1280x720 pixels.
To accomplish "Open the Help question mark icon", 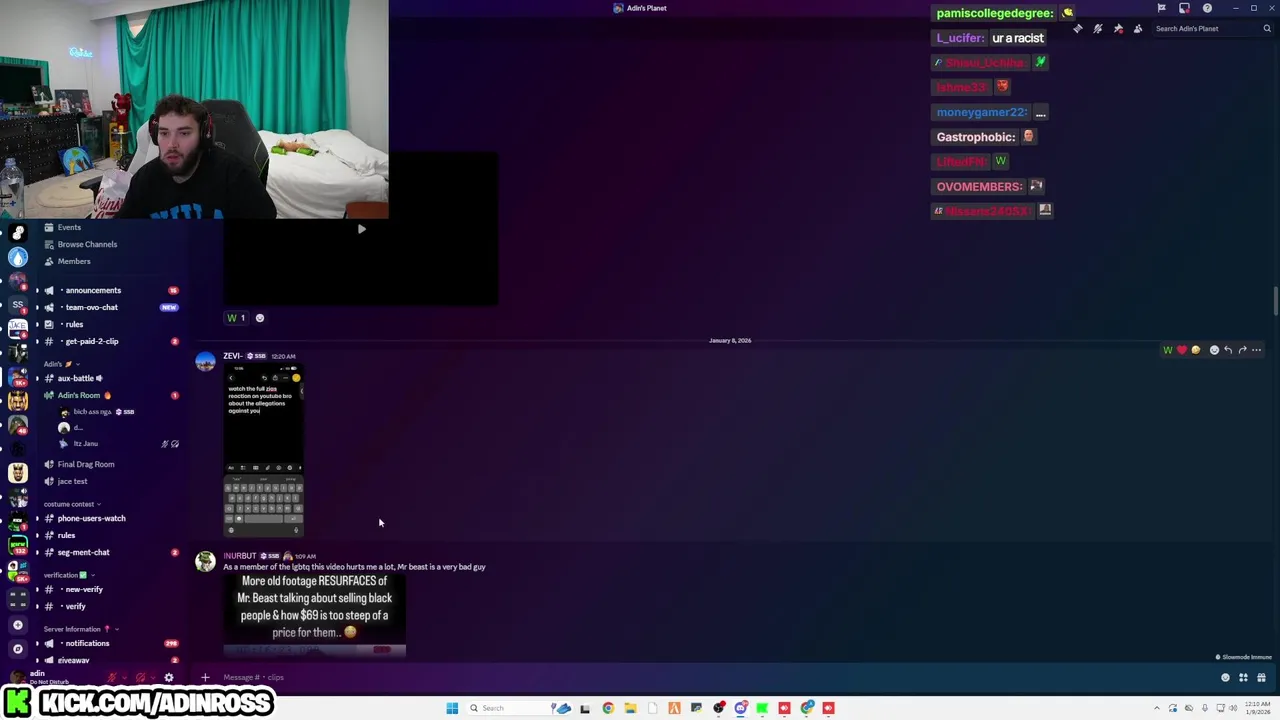I will point(1207,8).
